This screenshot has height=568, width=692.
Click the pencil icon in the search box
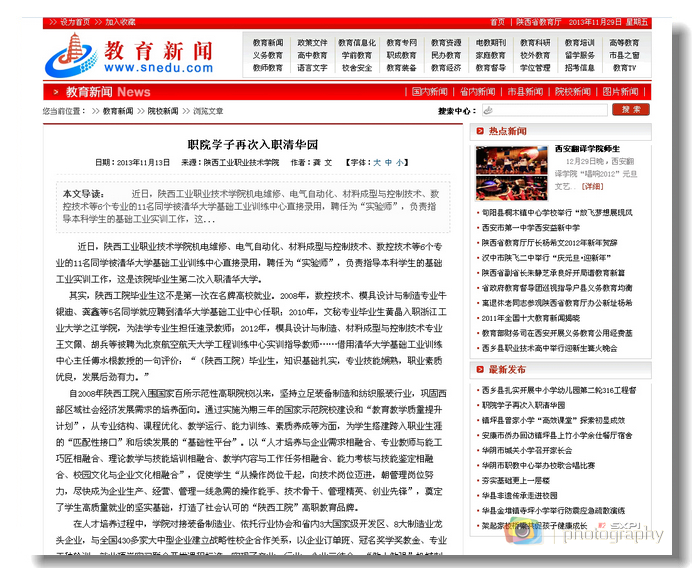tap(488, 110)
